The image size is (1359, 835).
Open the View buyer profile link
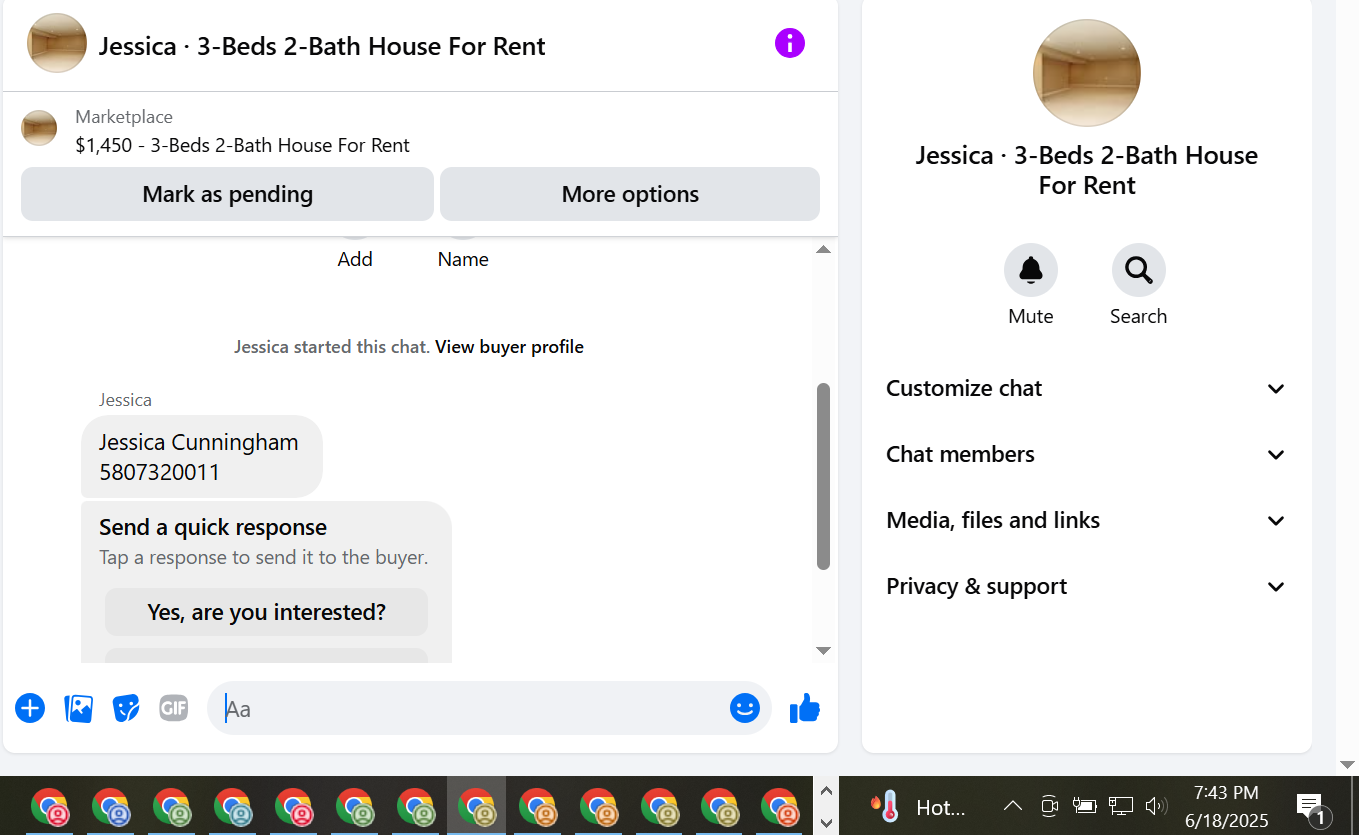(509, 347)
